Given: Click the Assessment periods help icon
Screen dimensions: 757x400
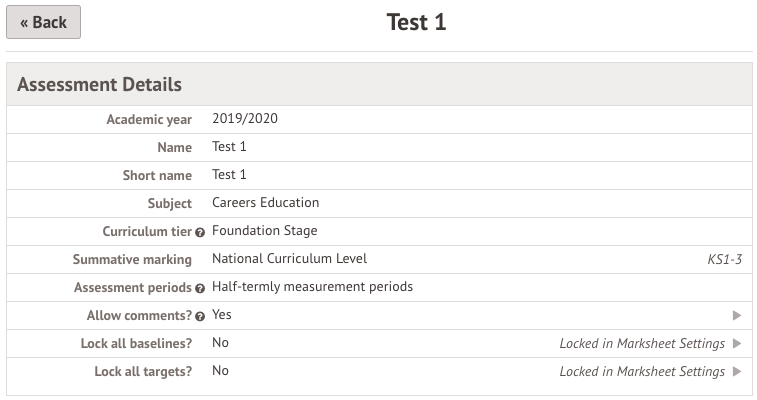Looking at the screenshot, I should [x=200, y=288].
